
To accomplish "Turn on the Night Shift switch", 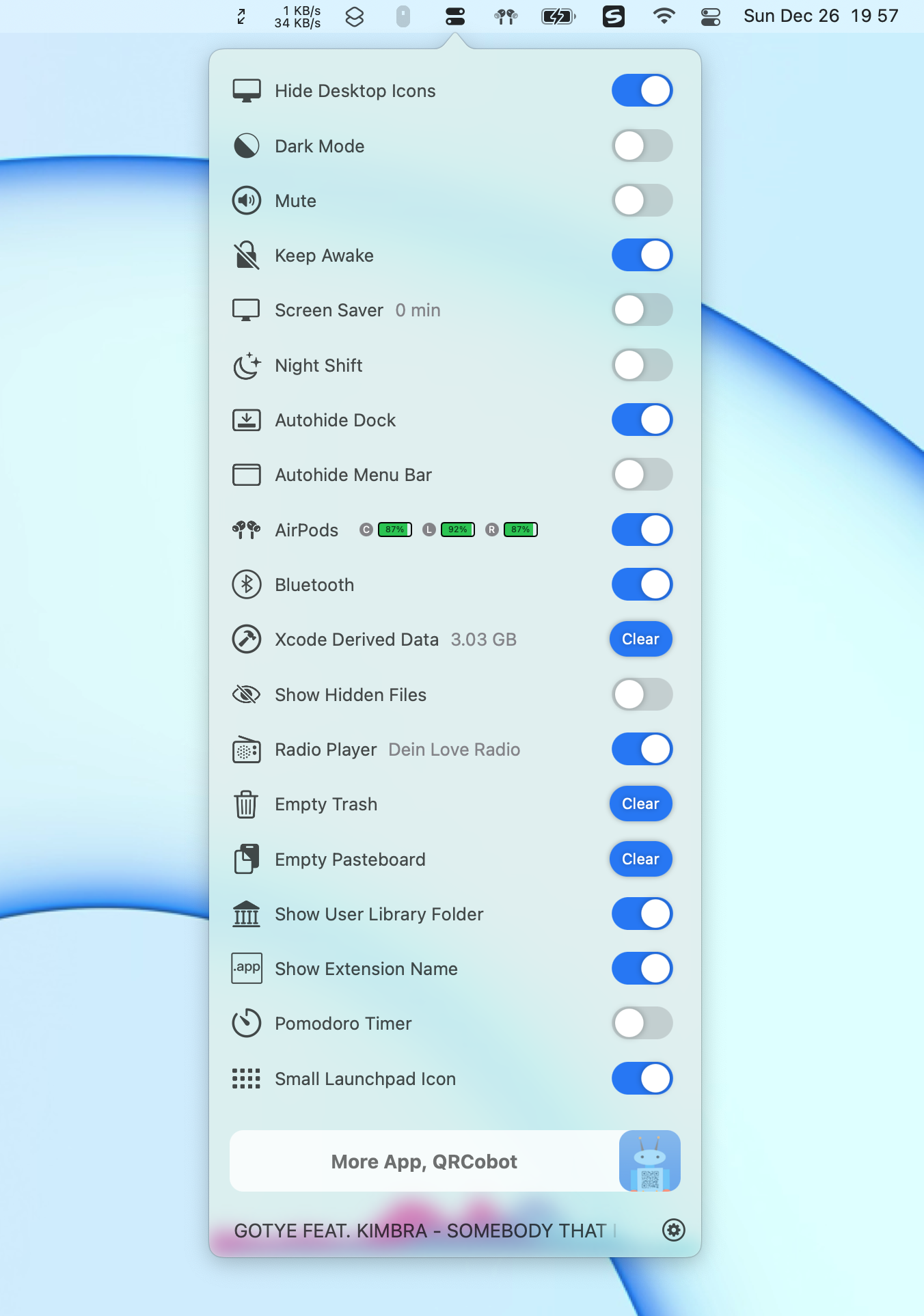I will click(642, 365).
